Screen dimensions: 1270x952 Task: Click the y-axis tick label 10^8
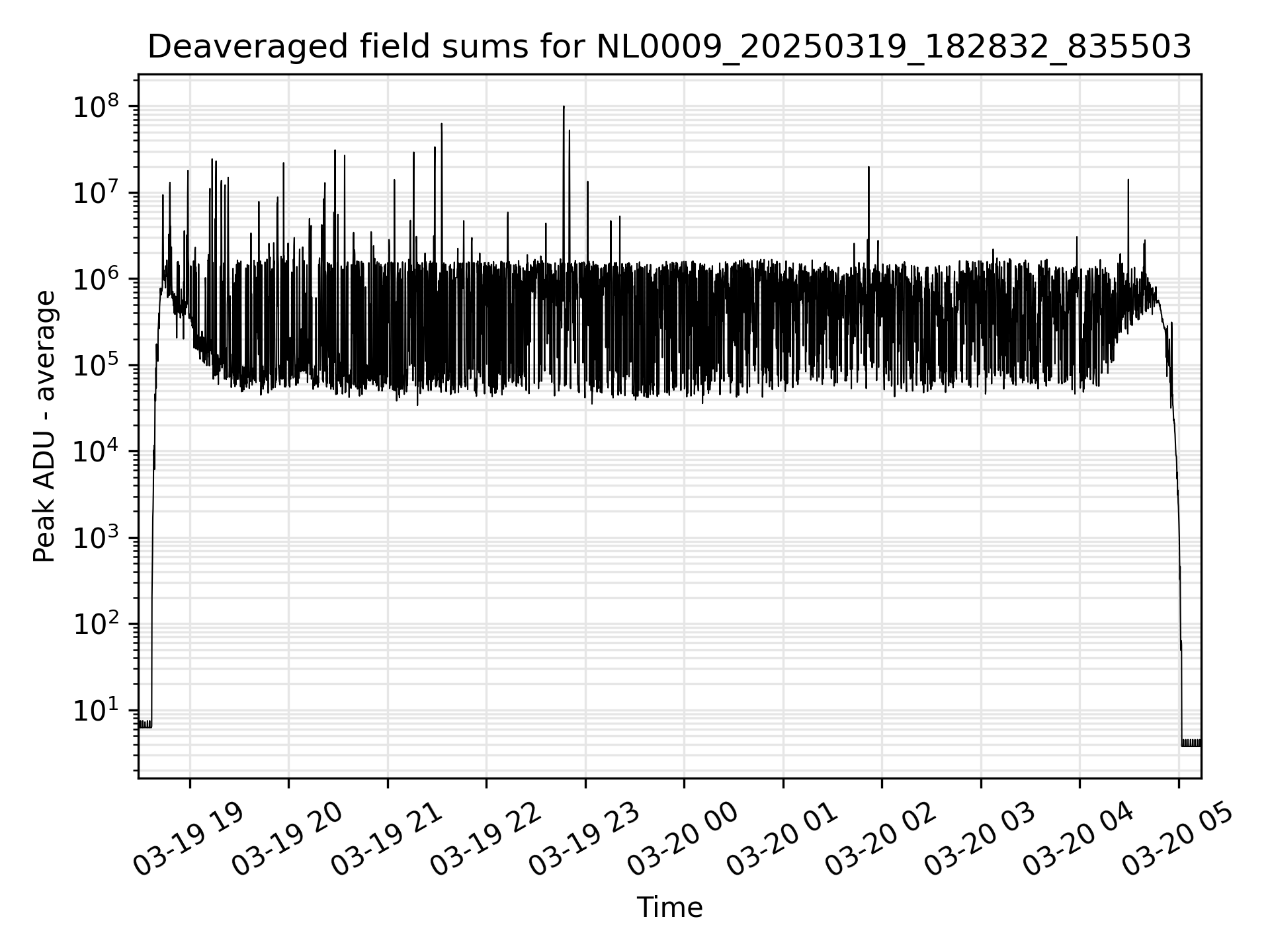coord(96,106)
